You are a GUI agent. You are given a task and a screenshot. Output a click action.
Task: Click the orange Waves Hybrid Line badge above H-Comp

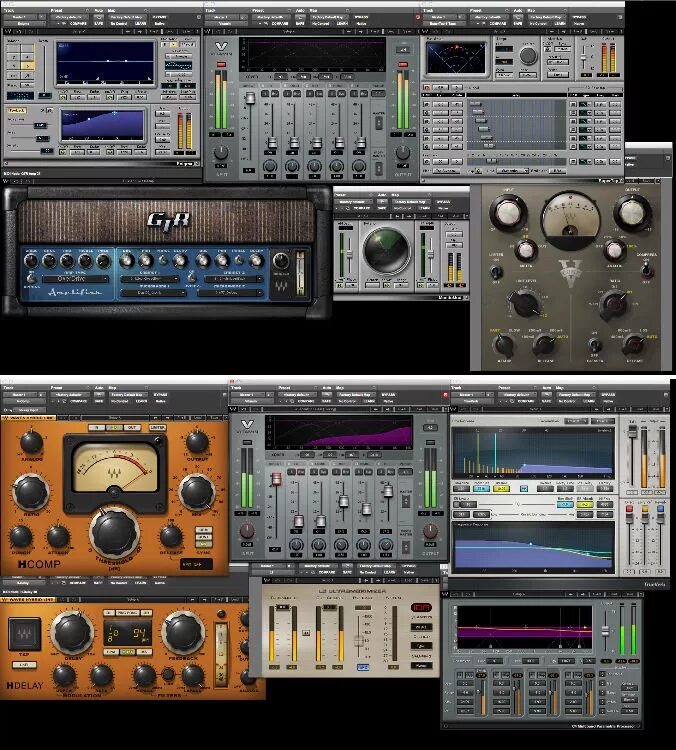click(x=29, y=418)
